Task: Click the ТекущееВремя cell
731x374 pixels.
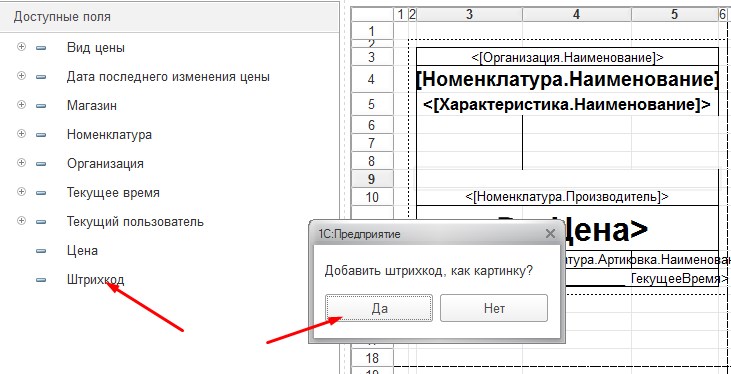Action: (675, 279)
